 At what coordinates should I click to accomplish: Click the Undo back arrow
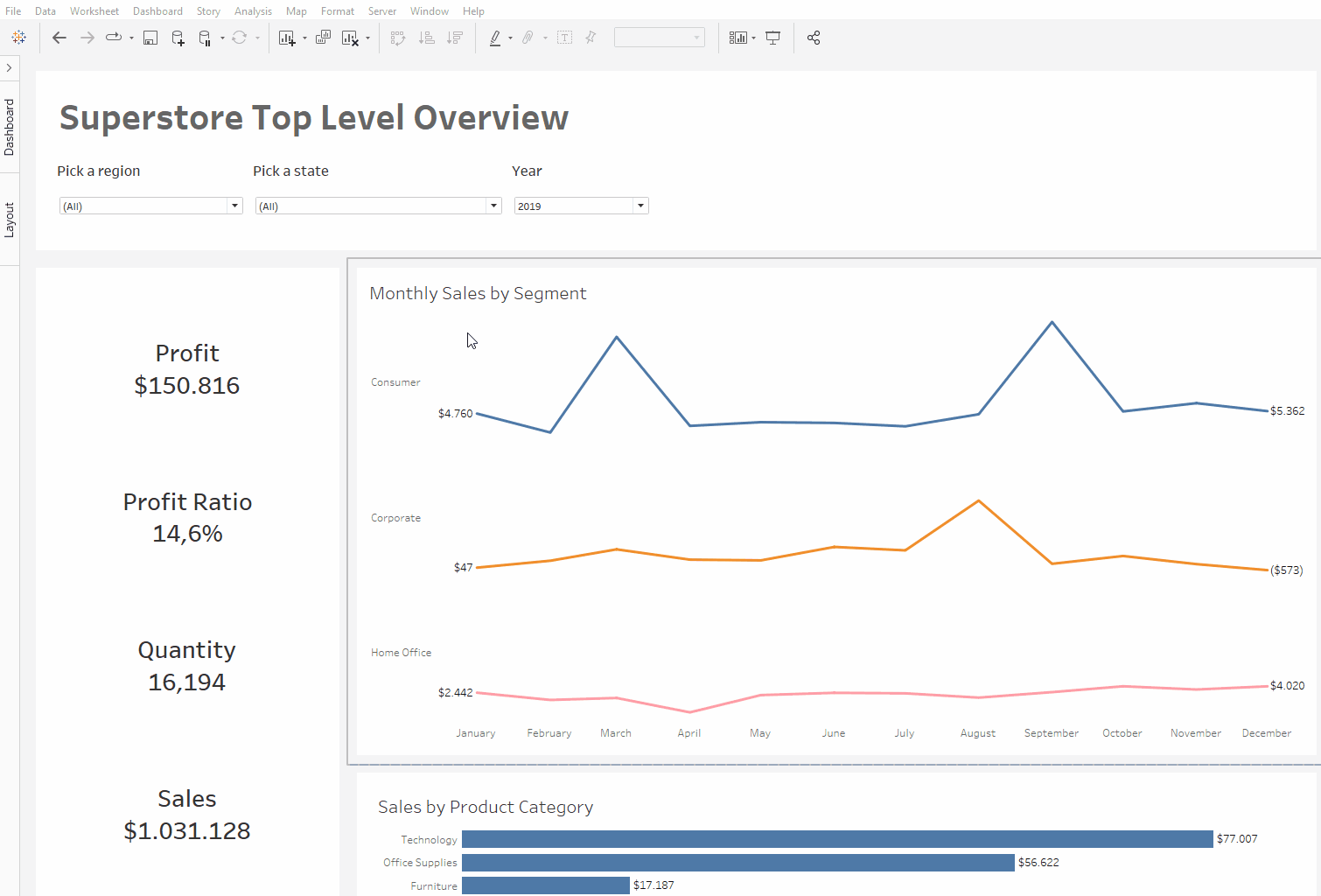tap(59, 38)
